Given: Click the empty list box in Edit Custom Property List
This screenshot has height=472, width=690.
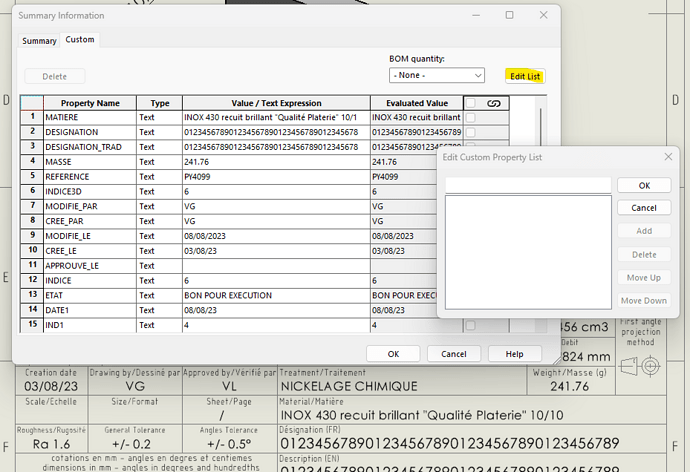Looking at the screenshot, I should point(528,252).
